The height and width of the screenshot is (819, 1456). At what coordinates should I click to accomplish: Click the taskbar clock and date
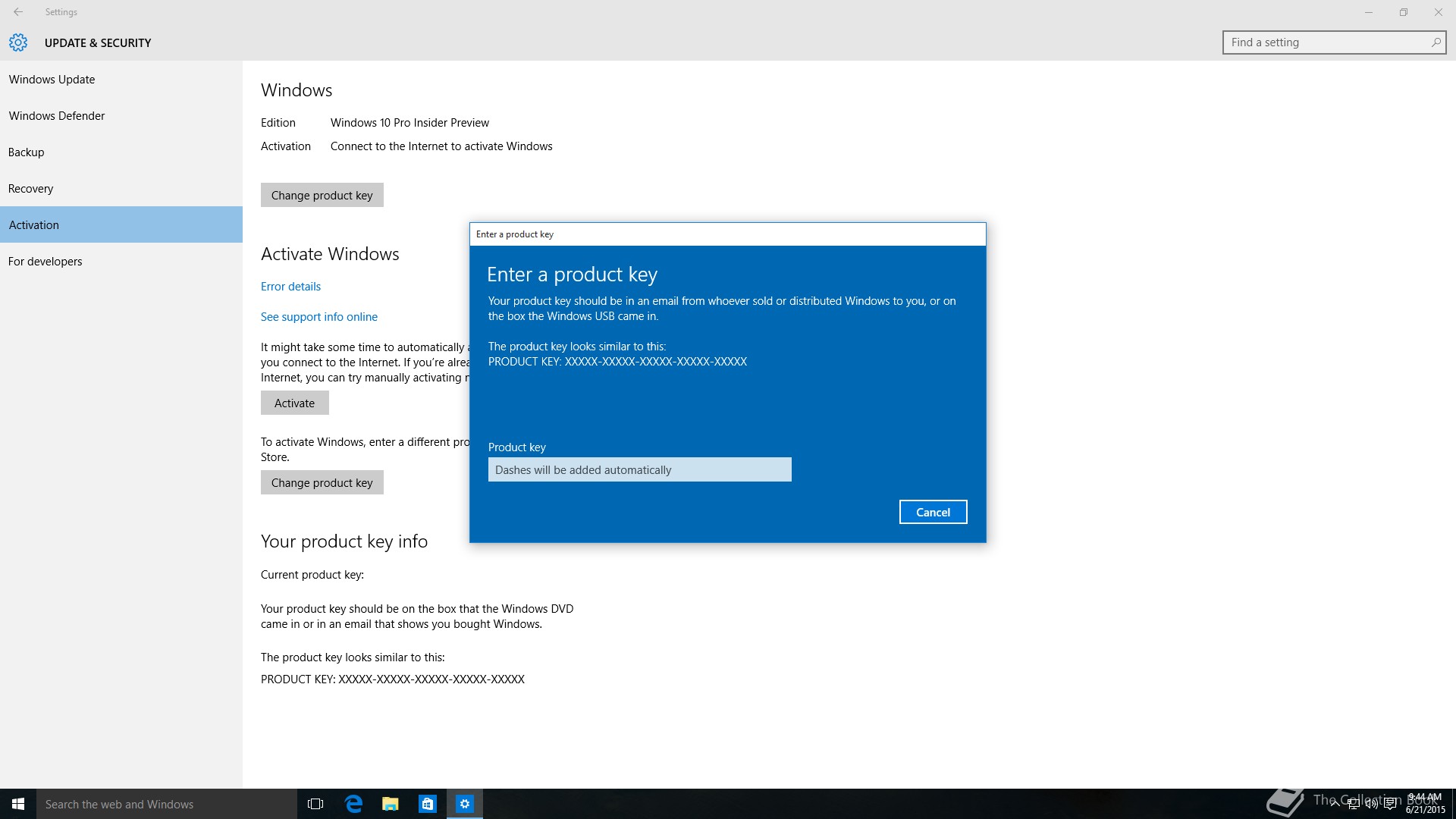click(1426, 804)
